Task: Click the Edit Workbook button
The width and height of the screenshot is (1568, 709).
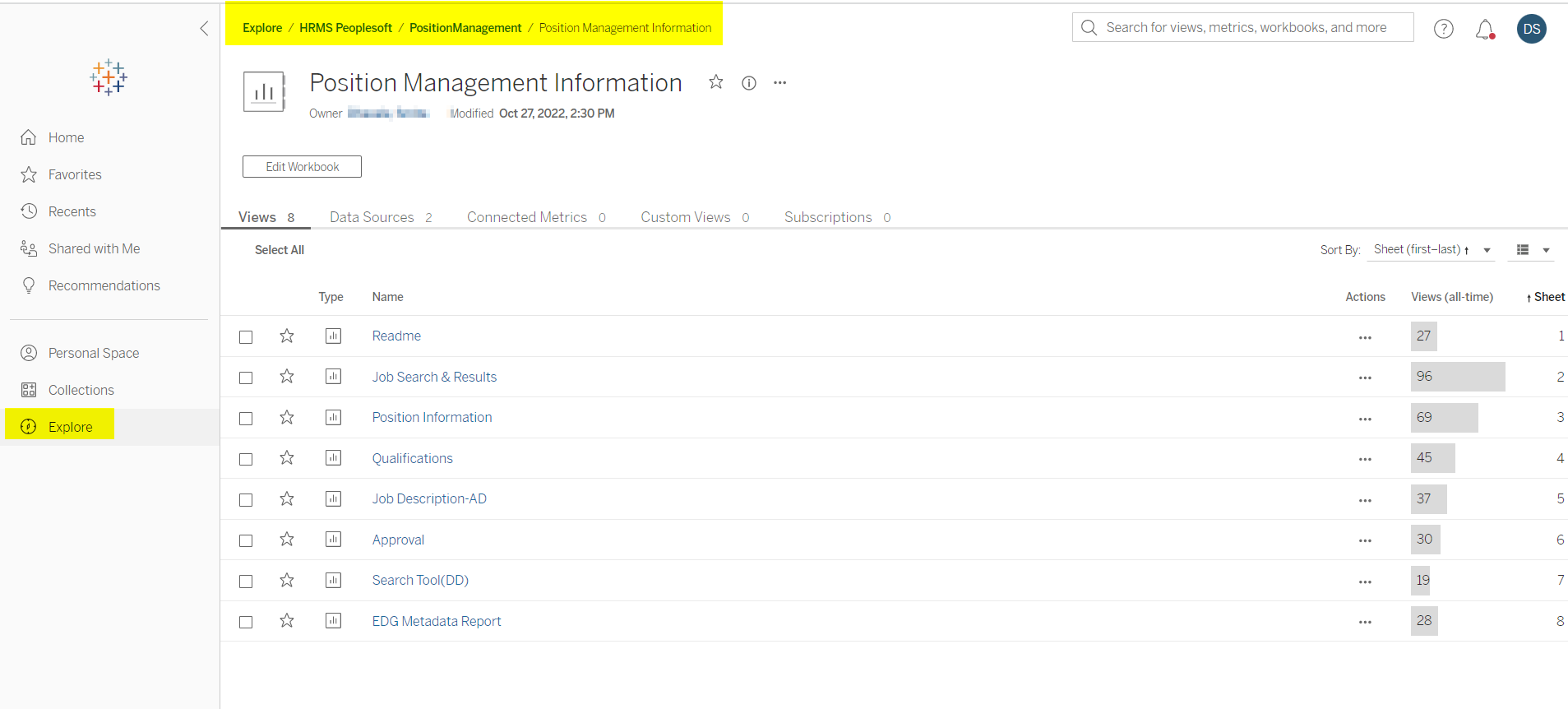Action: pyautogui.click(x=302, y=167)
